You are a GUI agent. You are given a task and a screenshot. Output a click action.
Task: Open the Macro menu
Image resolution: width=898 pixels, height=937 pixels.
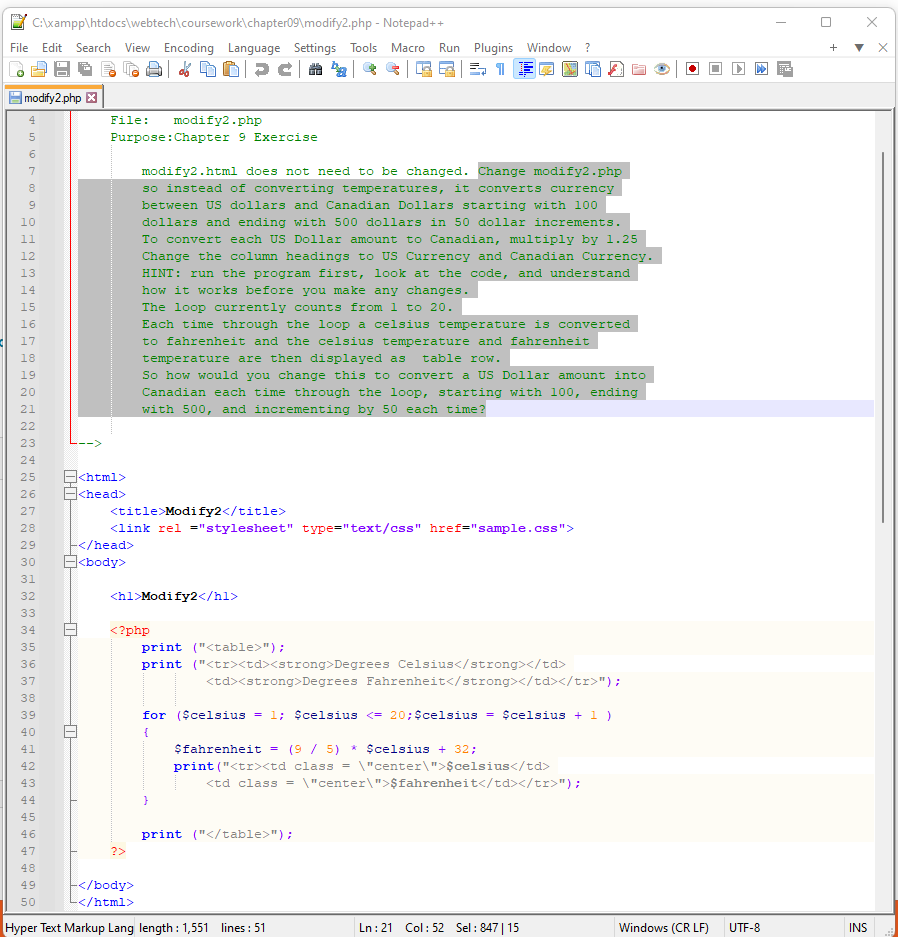407,48
